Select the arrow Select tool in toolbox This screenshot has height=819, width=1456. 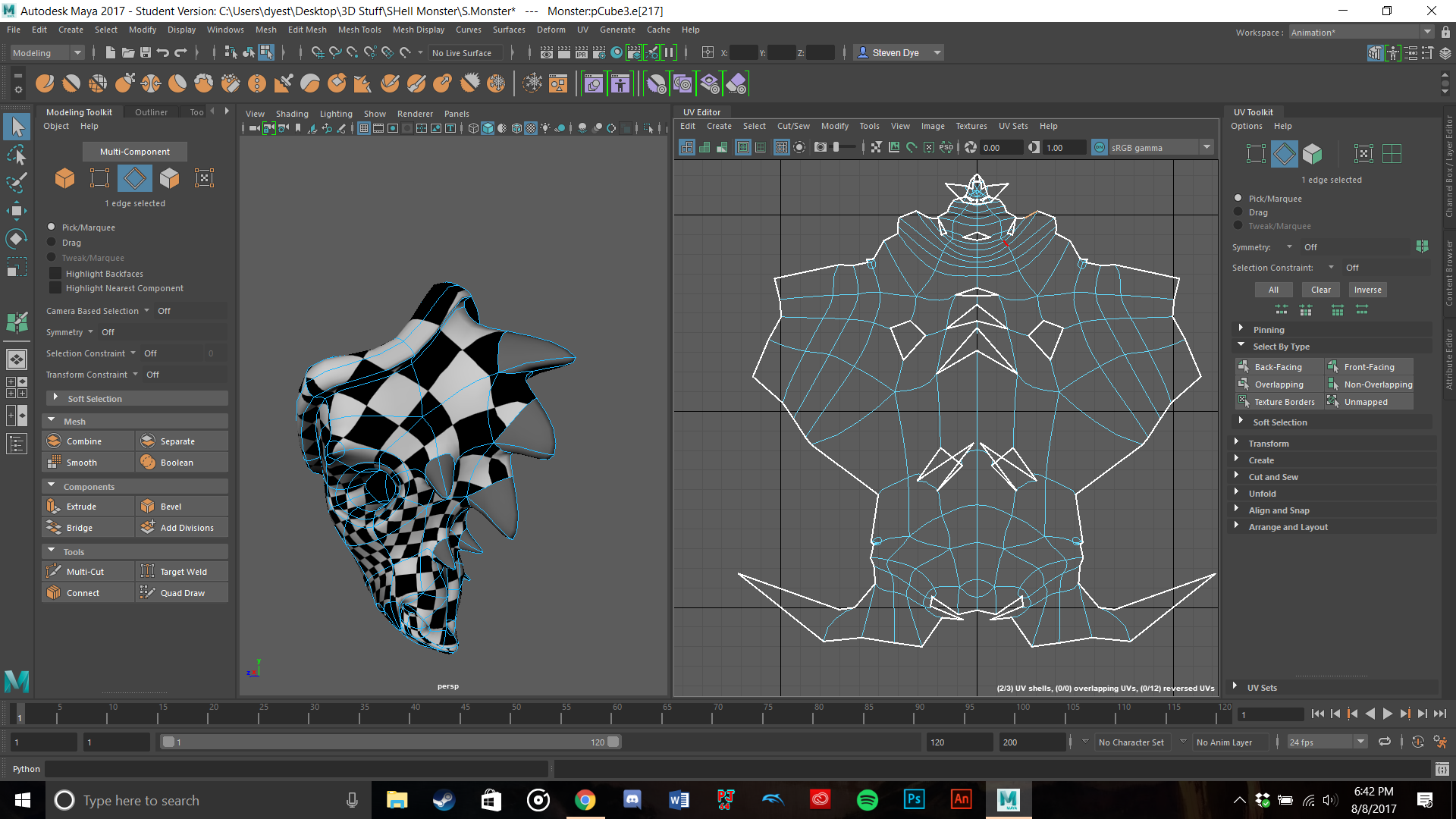(x=17, y=127)
